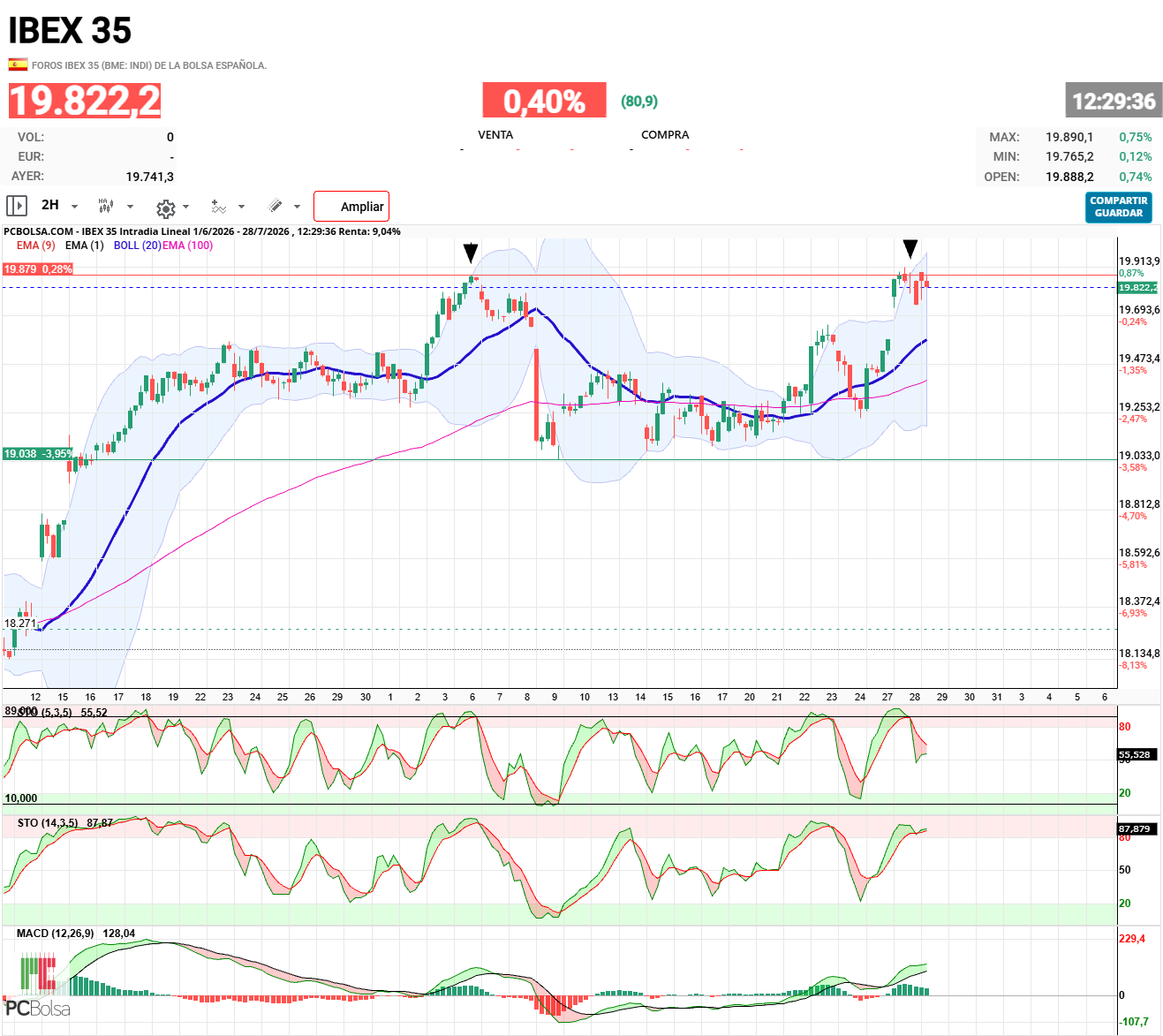
Task: Open the chart settings gear icon
Action: (165, 208)
